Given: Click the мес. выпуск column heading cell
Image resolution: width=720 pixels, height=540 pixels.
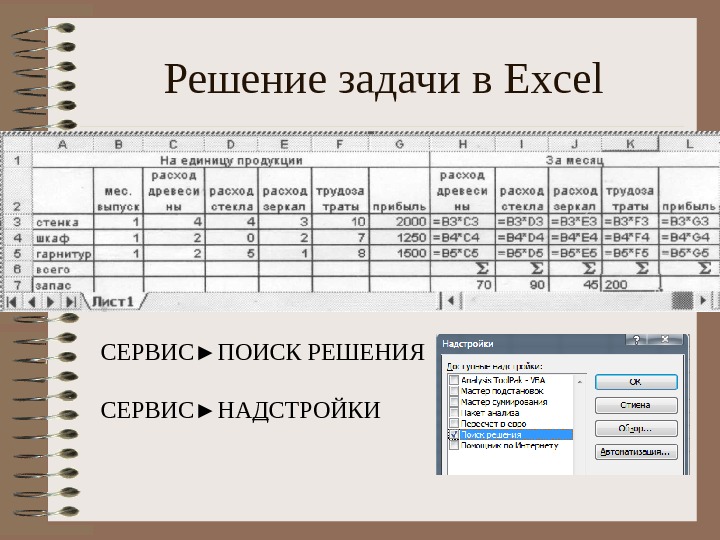Looking at the screenshot, I should click(118, 191).
